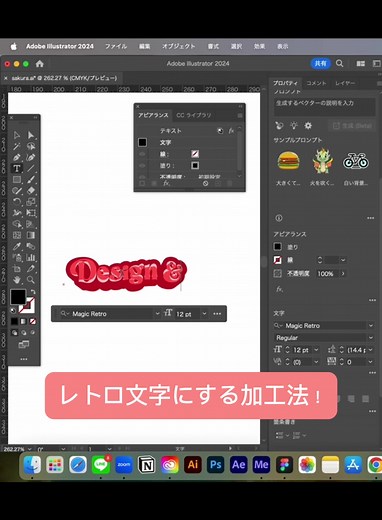This screenshot has width=382, height=520.
Task: Click the 生成 (Beta) button
Action: click(353, 126)
